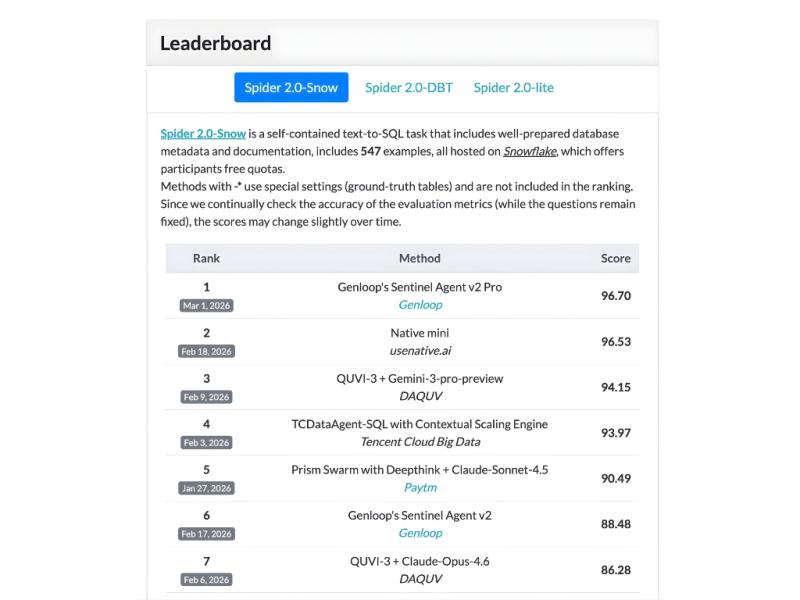800x600 pixels.
Task: Open the Paytm link under rank 5
Action: (x=420, y=487)
